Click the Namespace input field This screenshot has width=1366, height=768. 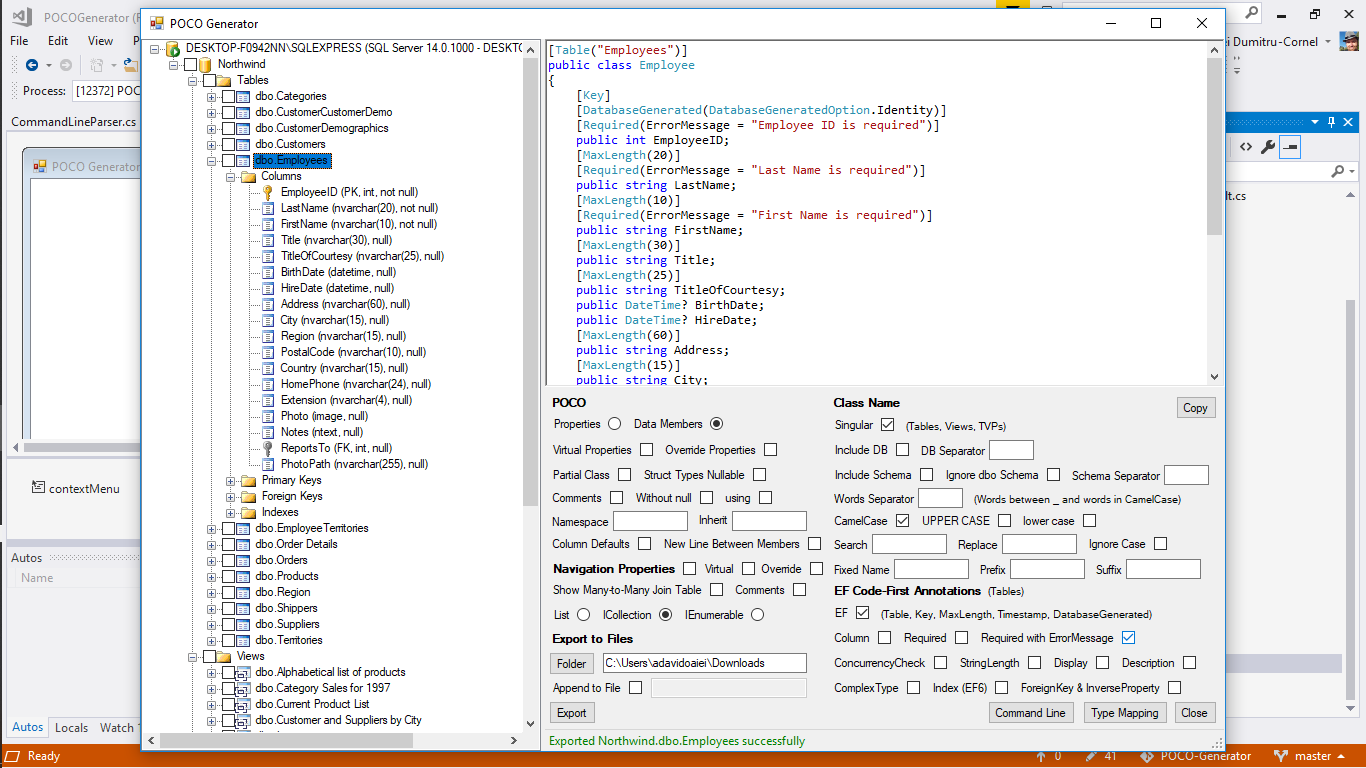point(650,521)
